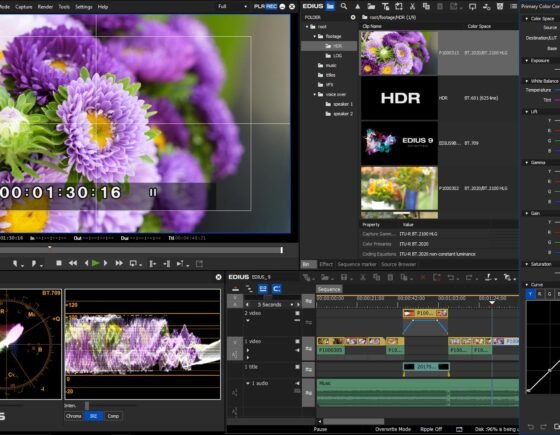
Task: Select the HDR title clip thumbnail
Action: tap(399, 98)
